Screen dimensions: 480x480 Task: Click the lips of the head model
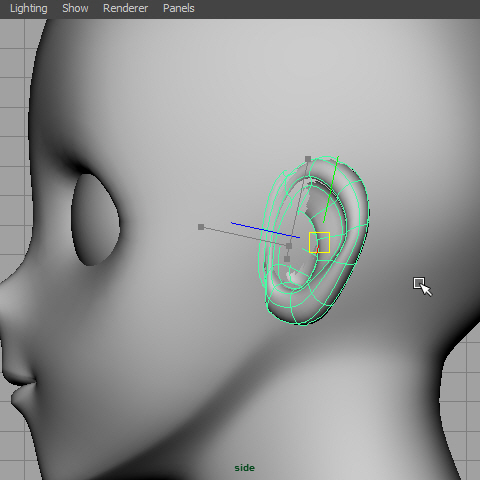click(x=20, y=388)
